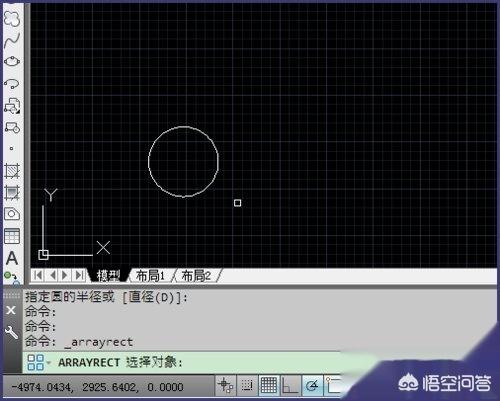
Task: Select the Ellipse tool
Action: pos(12,62)
